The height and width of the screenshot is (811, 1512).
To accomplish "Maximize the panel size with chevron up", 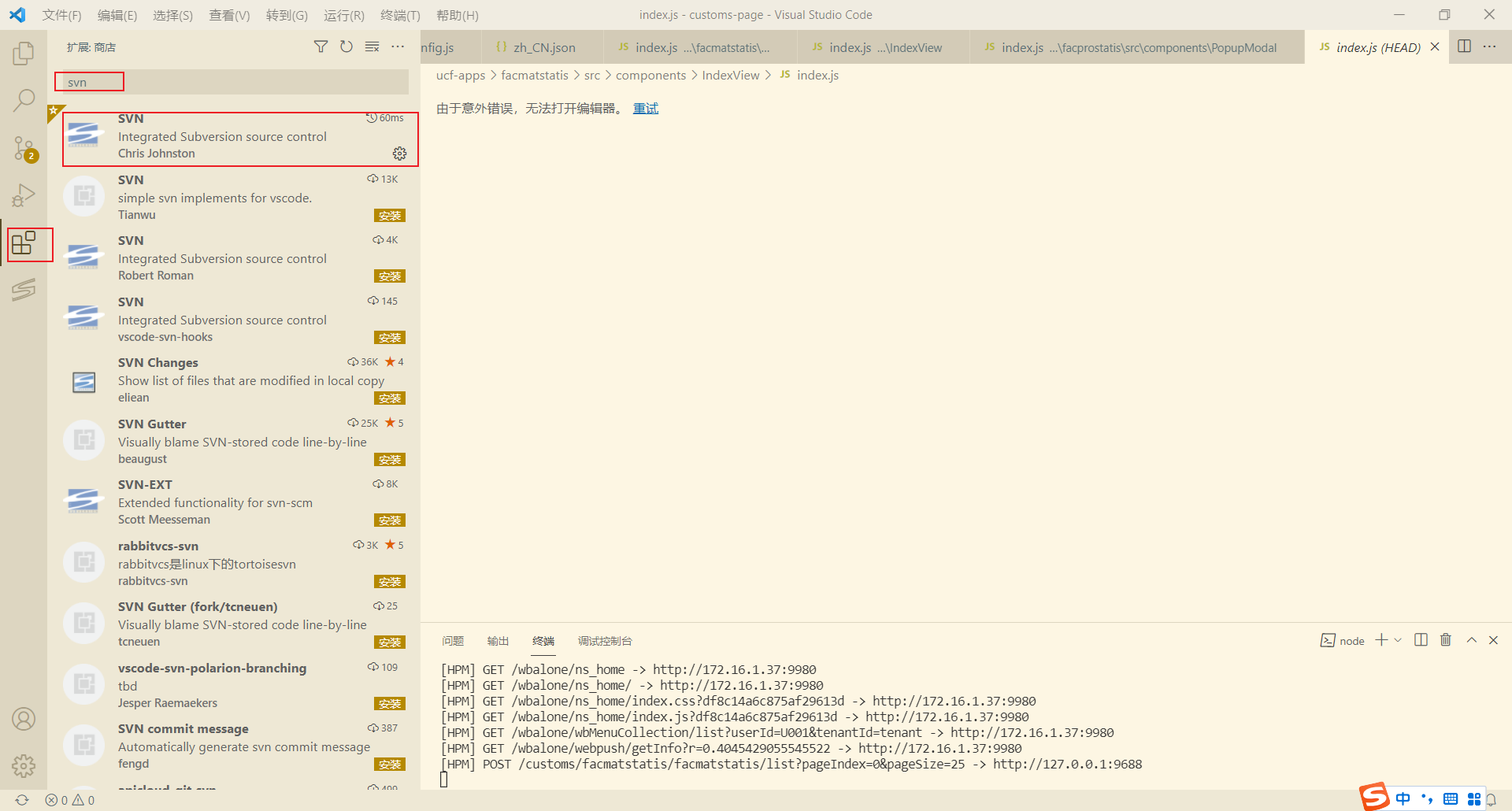I will (x=1471, y=640).
